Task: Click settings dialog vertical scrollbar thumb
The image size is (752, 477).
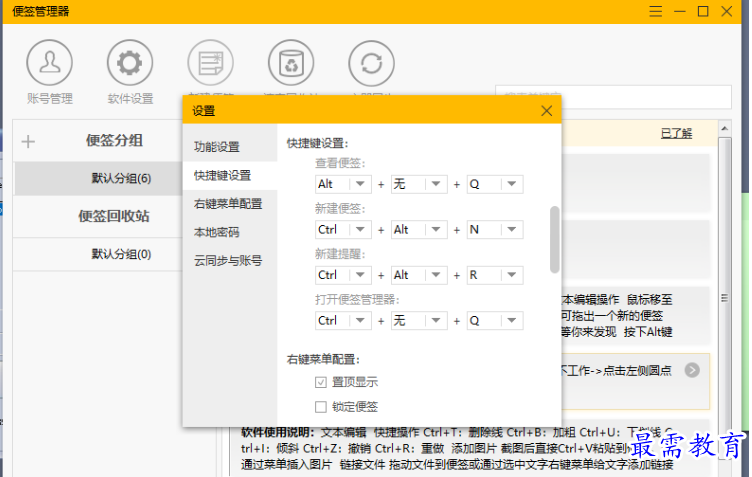Action: click(x=554, y=240)
